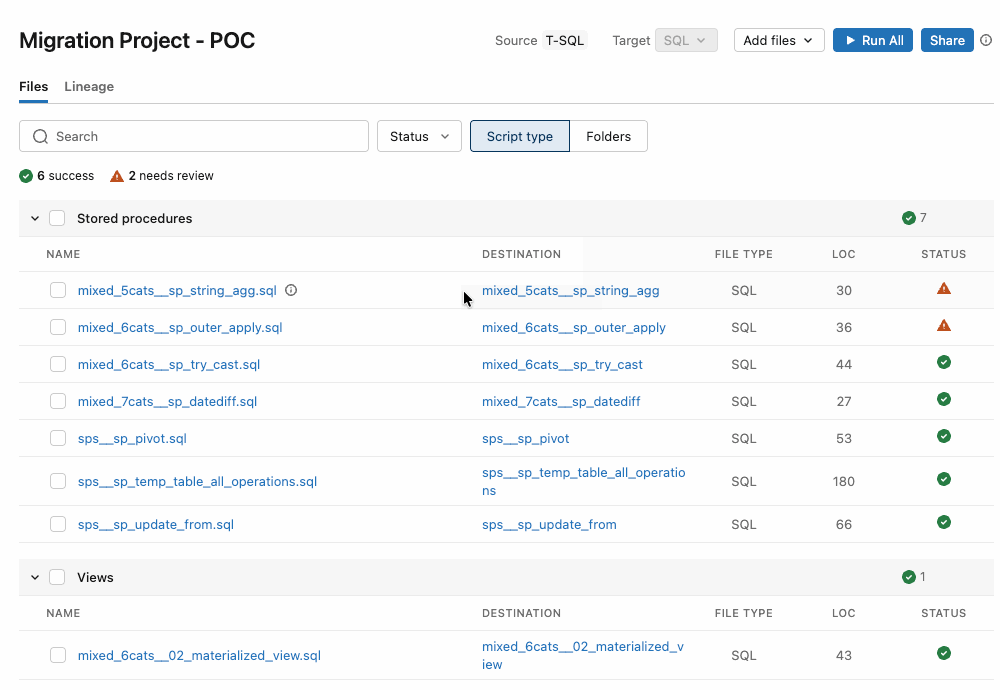Select checkbox for sps__sp_update_from.sql
Viewport: 1000px width, 690px height.
click(58, 524)
